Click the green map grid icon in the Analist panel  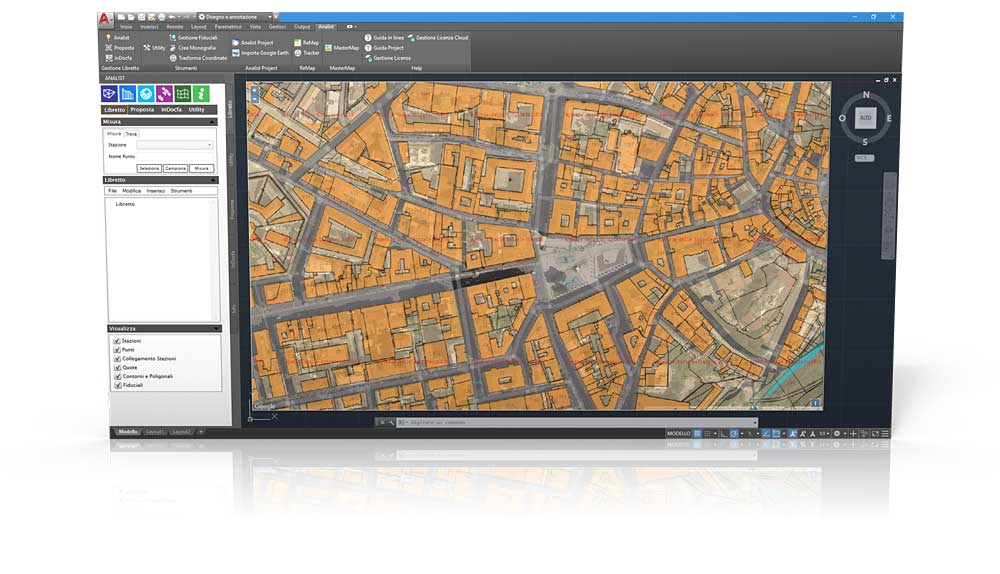click(183, 94)
